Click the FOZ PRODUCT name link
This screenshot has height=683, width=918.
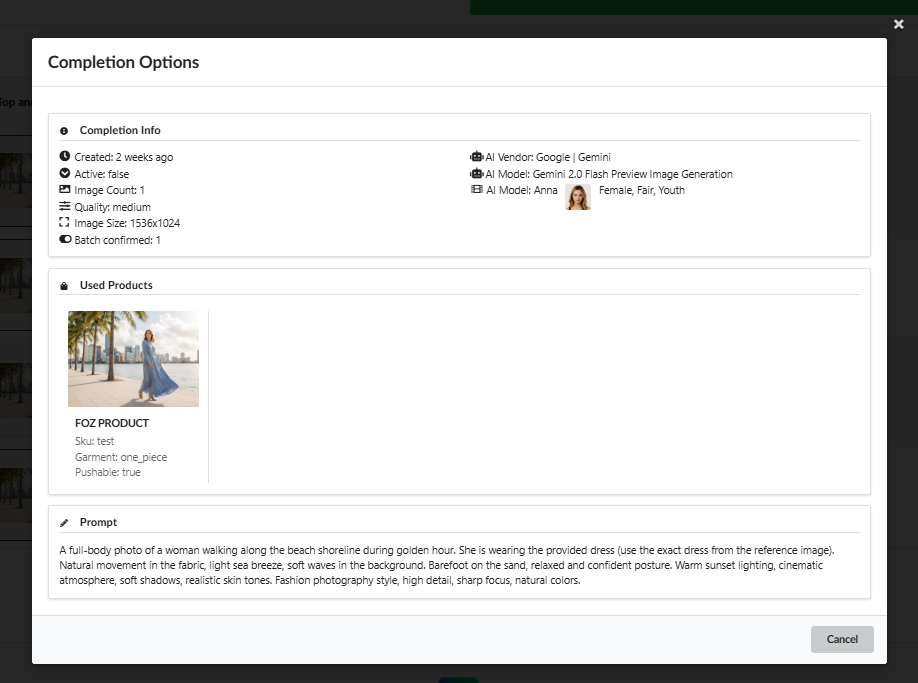click(x=111, y=423)
